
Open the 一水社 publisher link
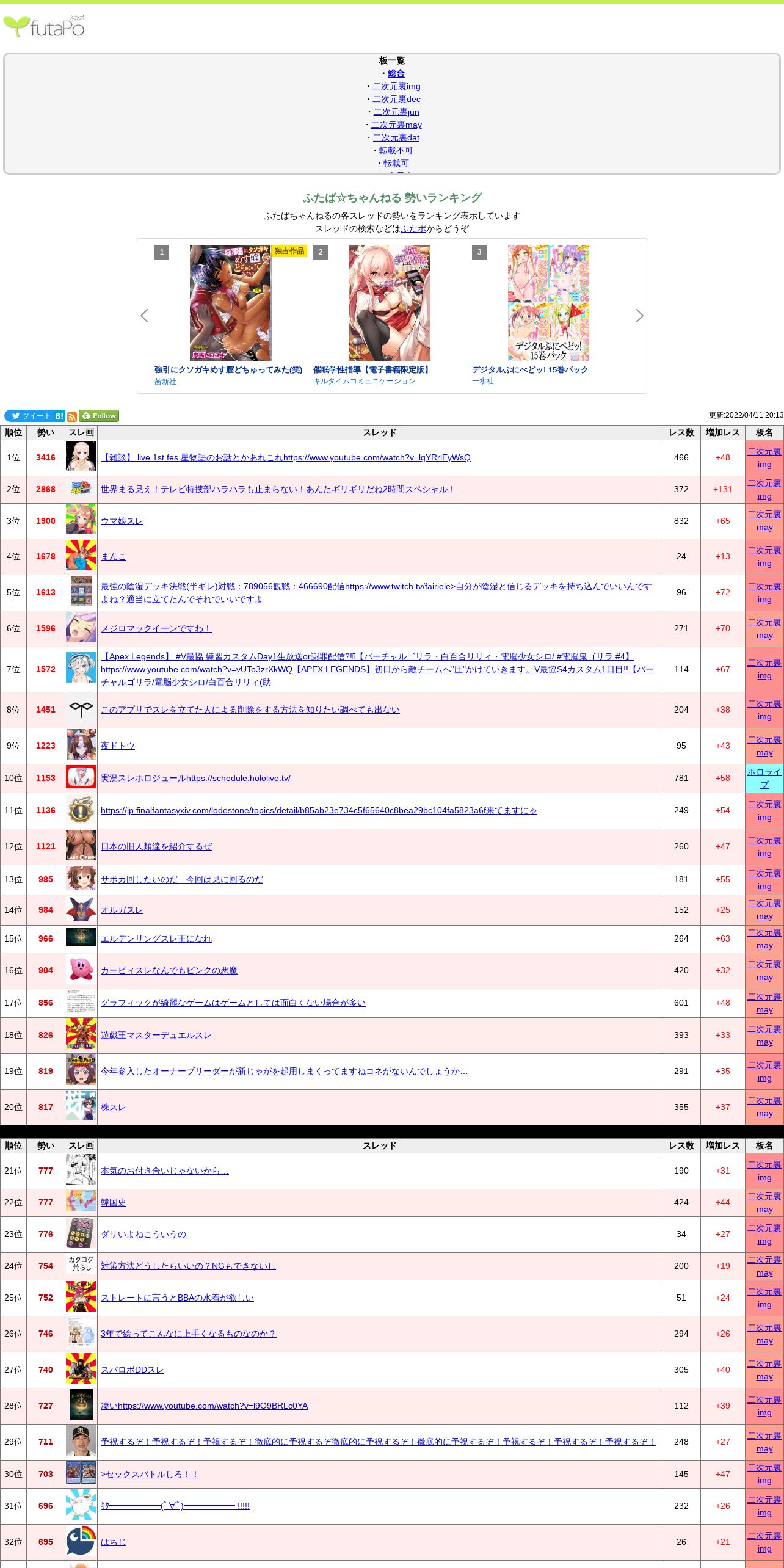click(x=483, y=381)
